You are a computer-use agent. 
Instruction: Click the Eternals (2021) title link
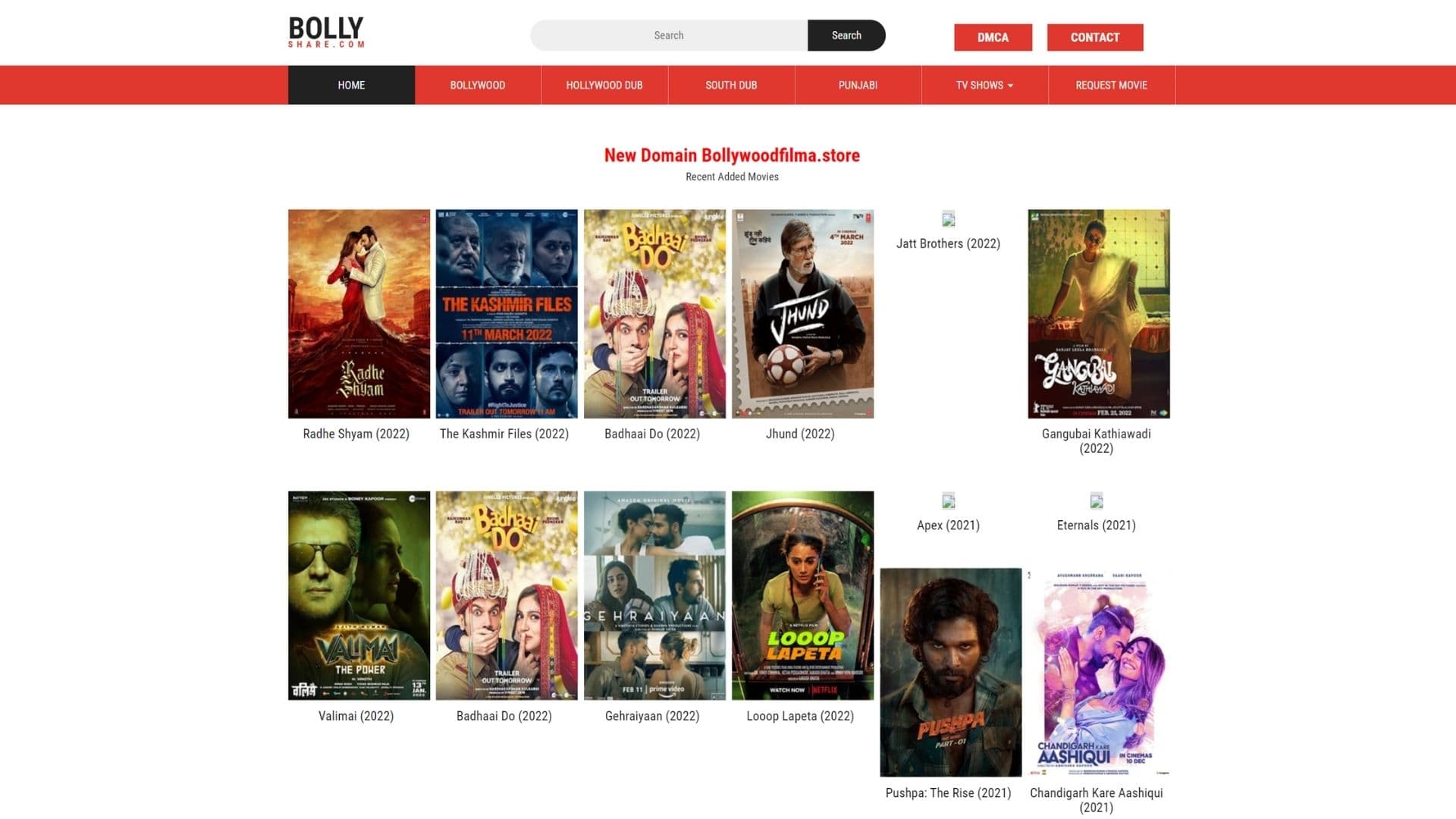(1097, 526)
